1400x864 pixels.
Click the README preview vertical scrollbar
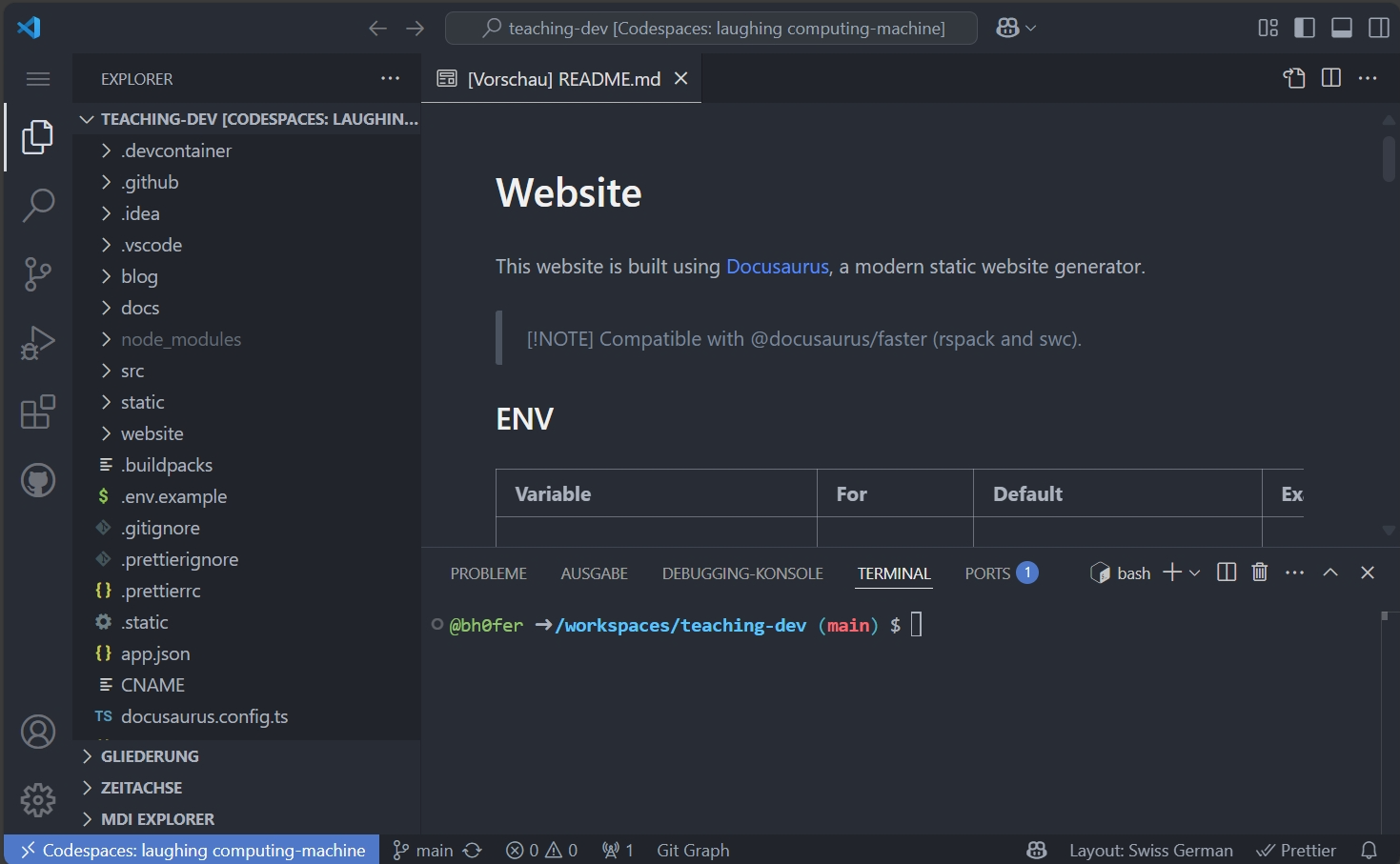click(x=1389, y=159)
